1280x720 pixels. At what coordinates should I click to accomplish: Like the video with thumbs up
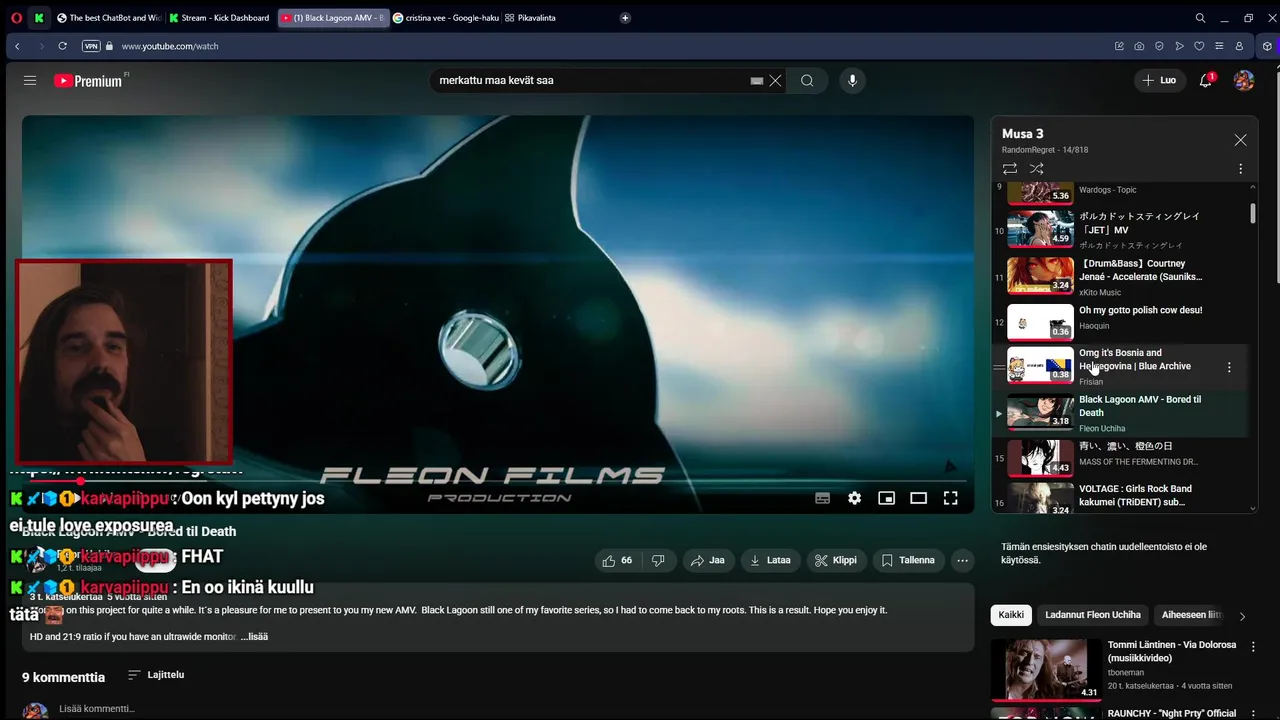[x=617, y=560]
